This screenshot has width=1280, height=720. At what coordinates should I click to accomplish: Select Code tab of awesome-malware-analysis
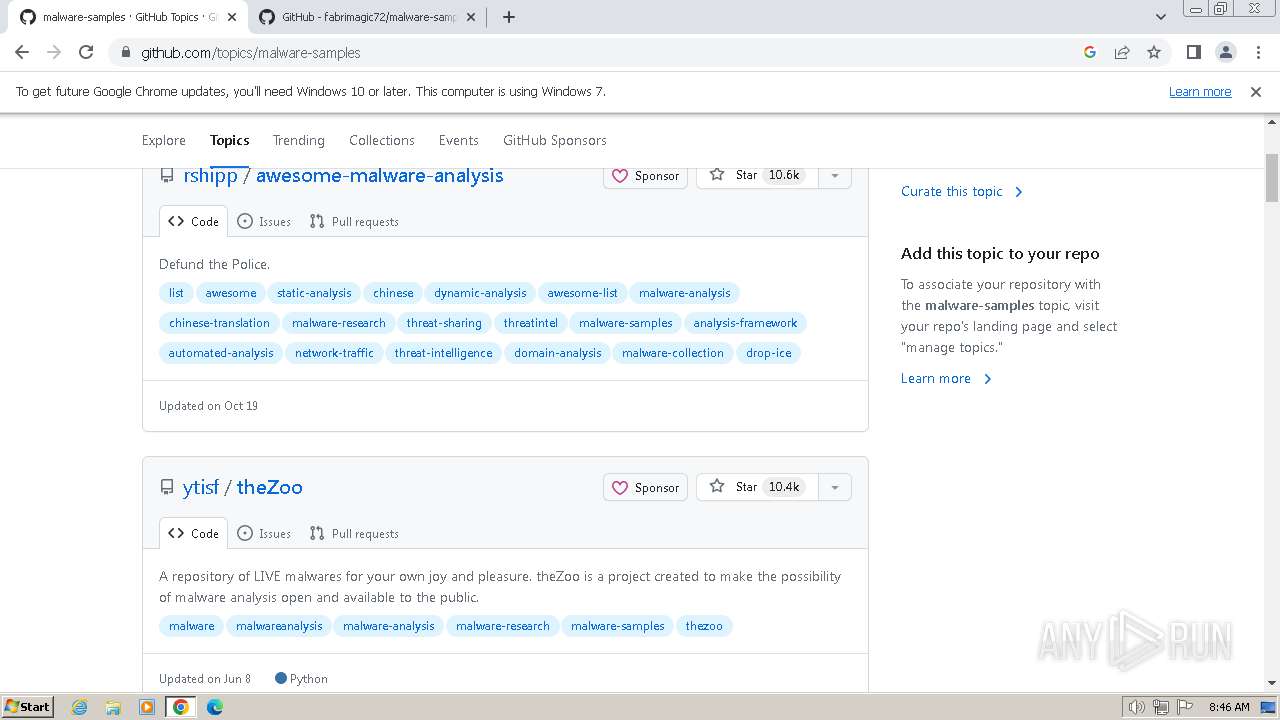pos(193,222)
